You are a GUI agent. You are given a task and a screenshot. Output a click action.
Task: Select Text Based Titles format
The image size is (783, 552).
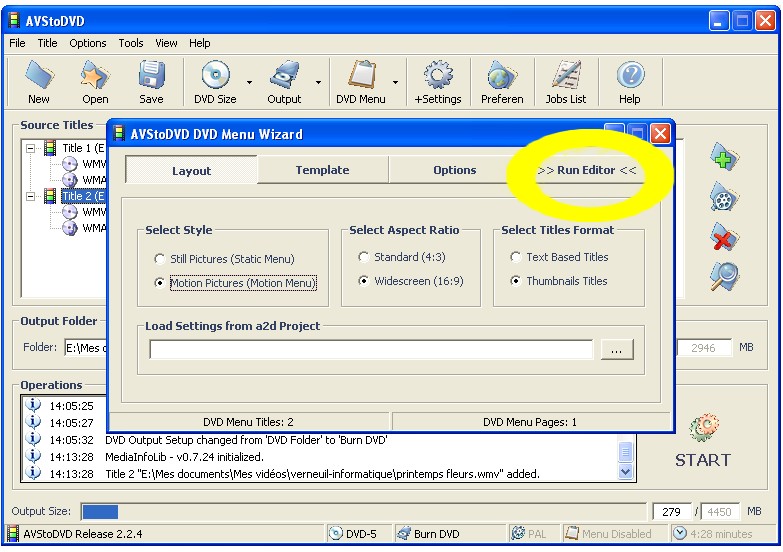click(x=516, y=257)
